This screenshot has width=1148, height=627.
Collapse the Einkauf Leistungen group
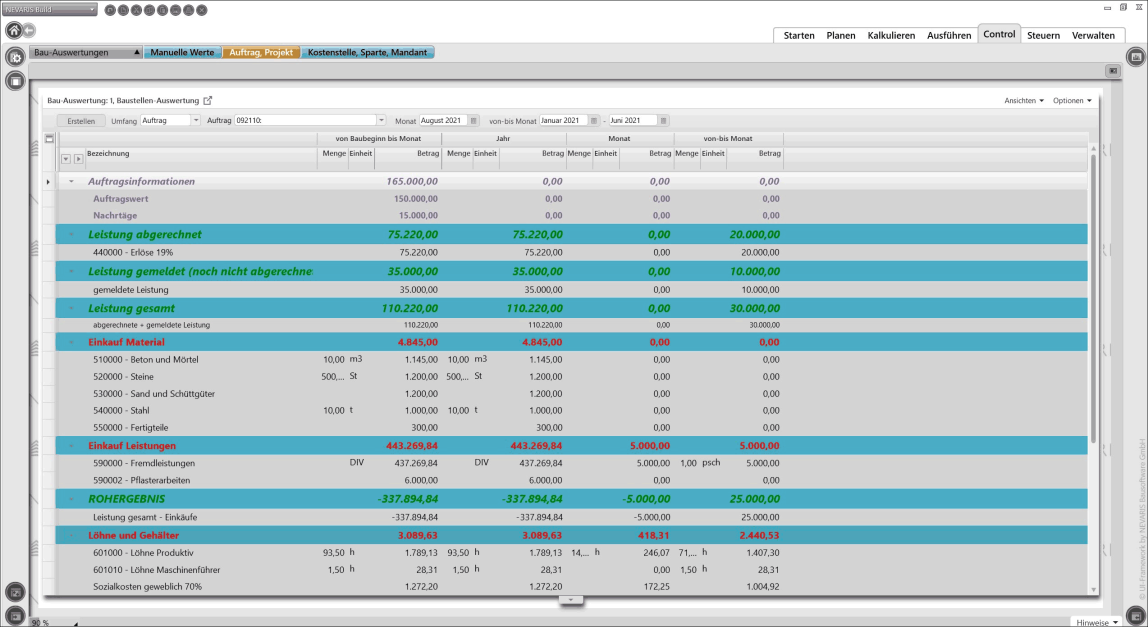72,445
